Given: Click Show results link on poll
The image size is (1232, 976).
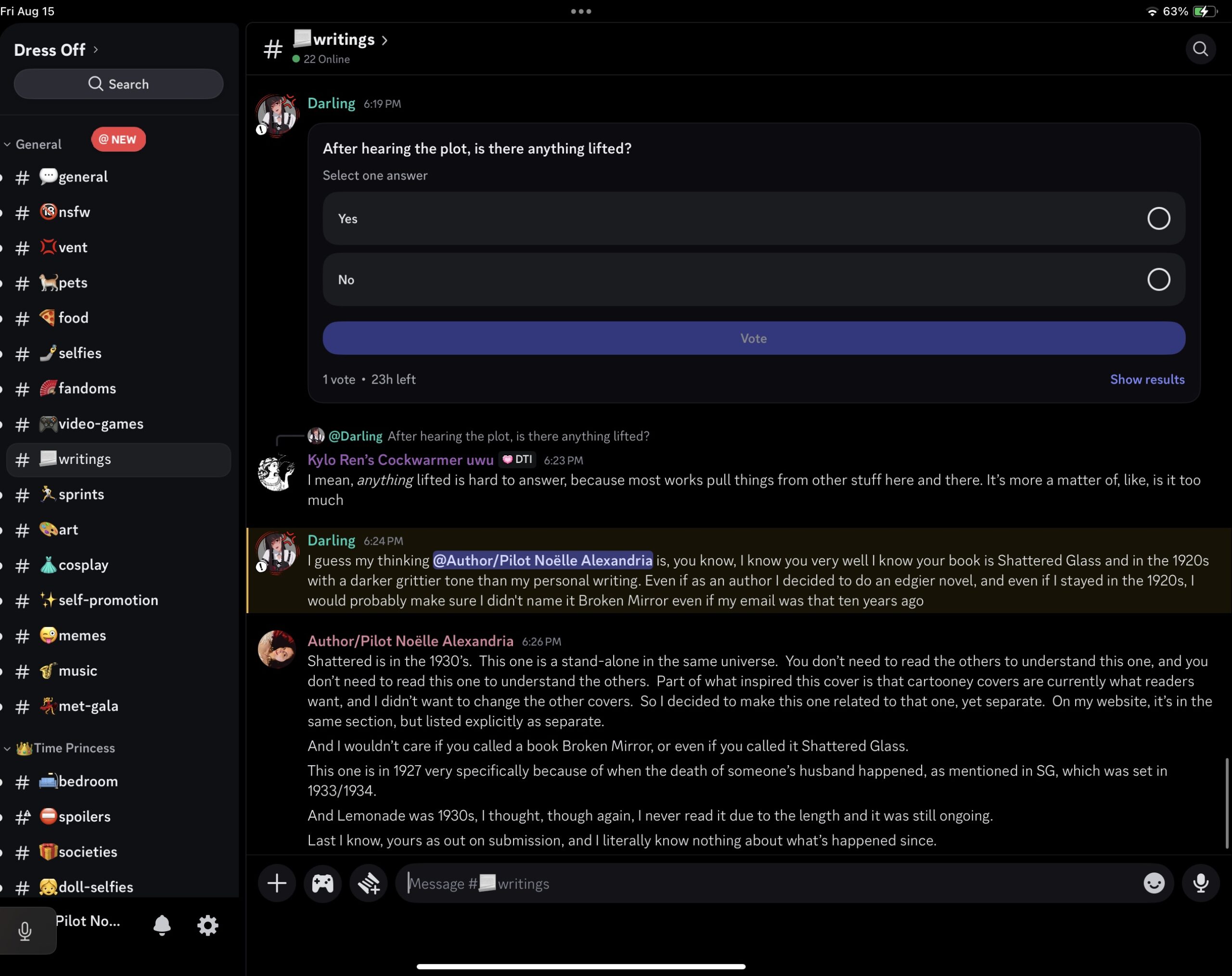Looking at the screenshot, I should point(1147,379).
